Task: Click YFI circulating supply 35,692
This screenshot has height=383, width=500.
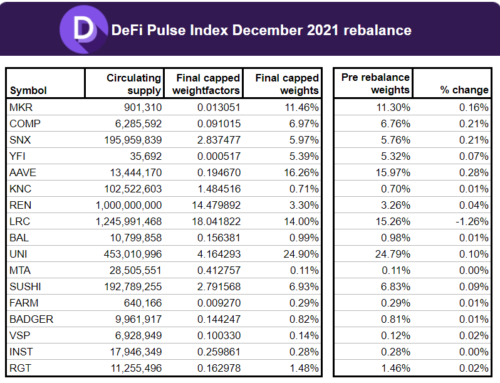Action: [x=146, y=156]
